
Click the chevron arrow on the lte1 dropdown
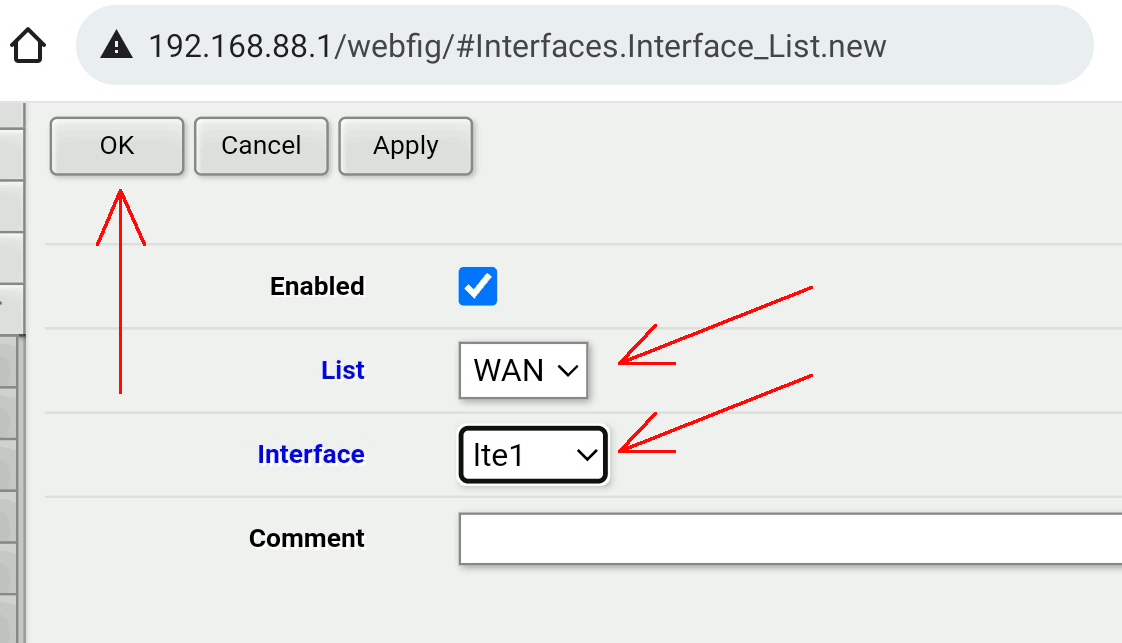[586, 456]
